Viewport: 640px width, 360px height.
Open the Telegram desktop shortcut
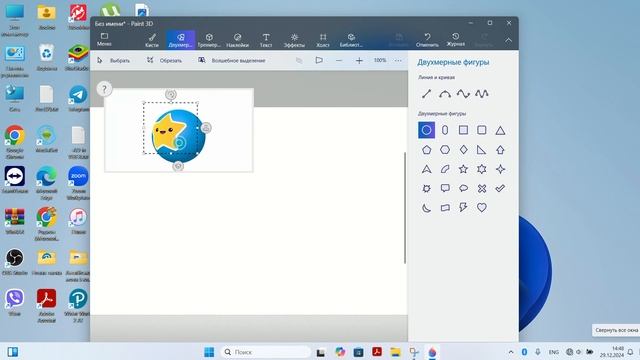[78, 98]
